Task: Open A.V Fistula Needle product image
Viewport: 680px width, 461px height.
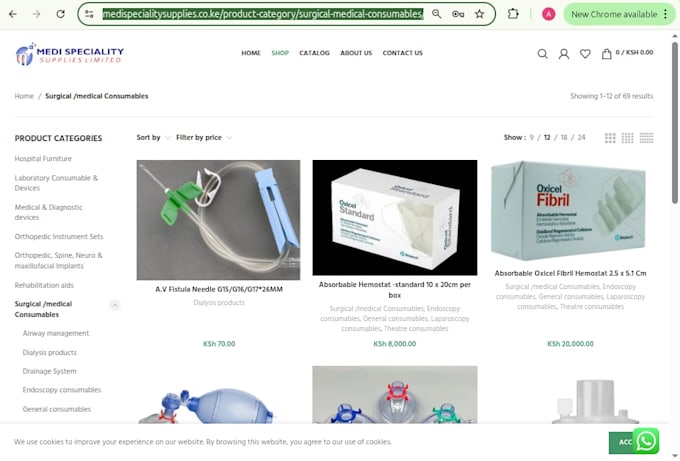Action: point(218,220)
